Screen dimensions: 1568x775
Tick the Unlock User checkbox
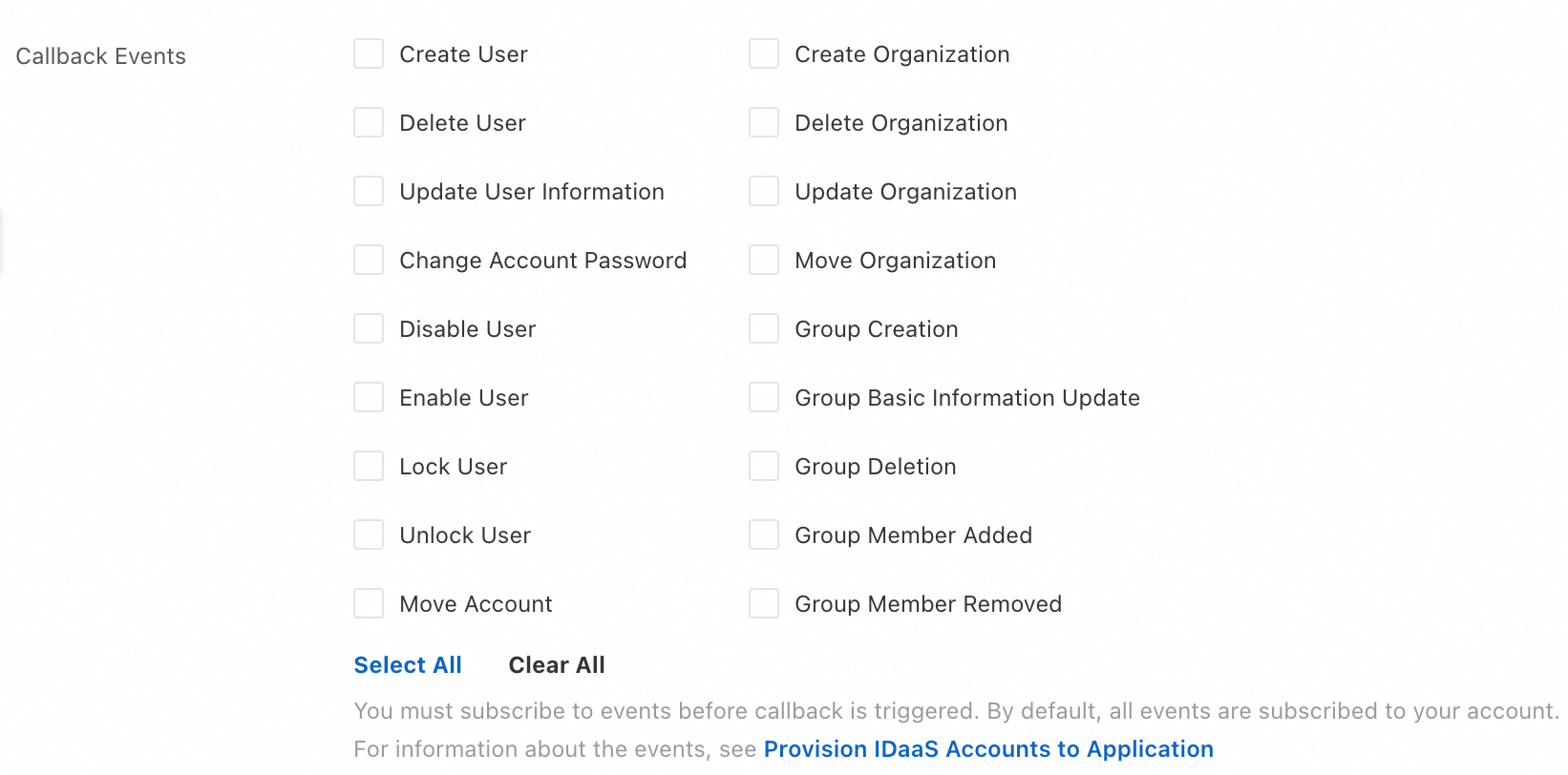pyautogui.click(x=369, y=535)
